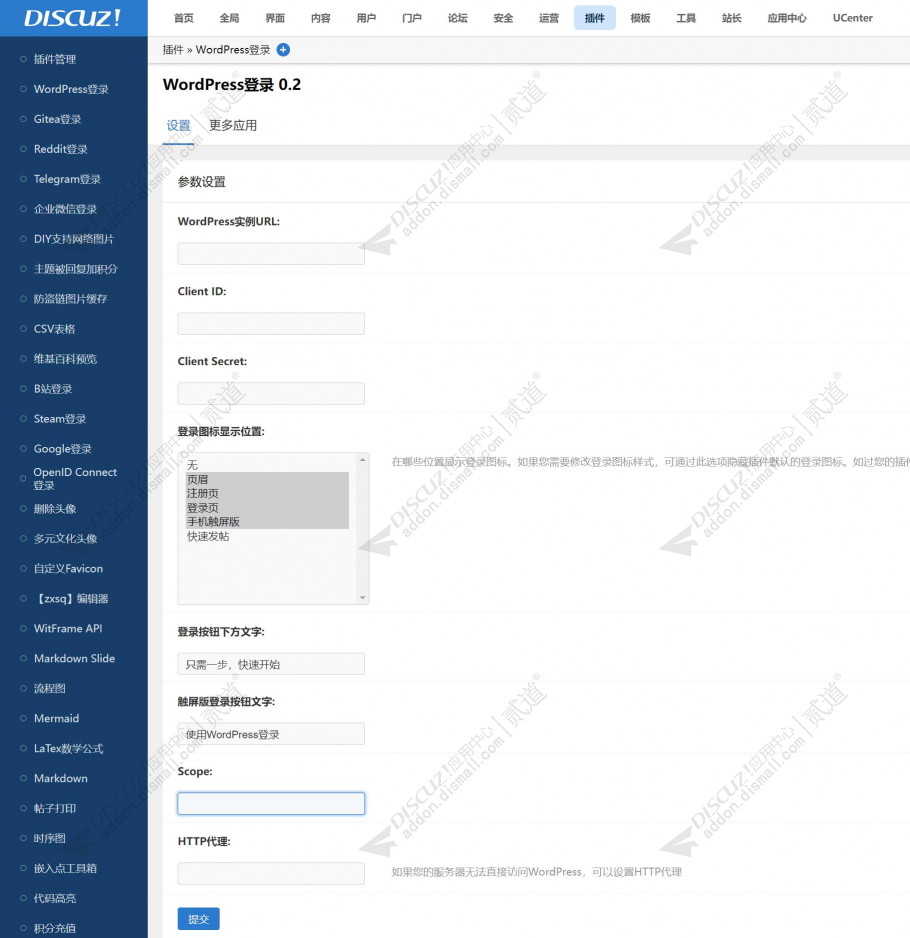Open 【zxsq】编辑器 sidebar entry
Viewport: 910px width, 938px height.
(x=71, y=598)
